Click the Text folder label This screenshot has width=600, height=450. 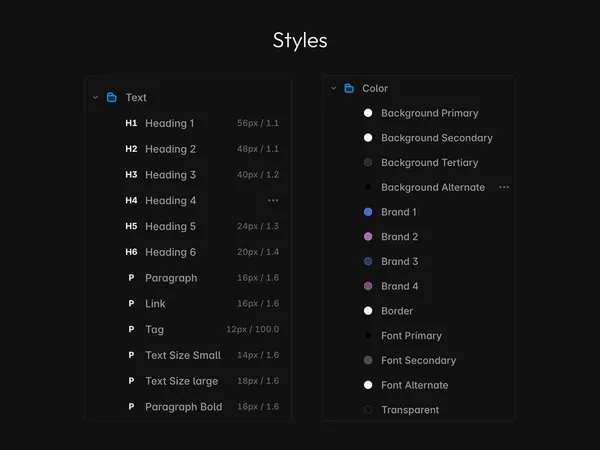136,98
